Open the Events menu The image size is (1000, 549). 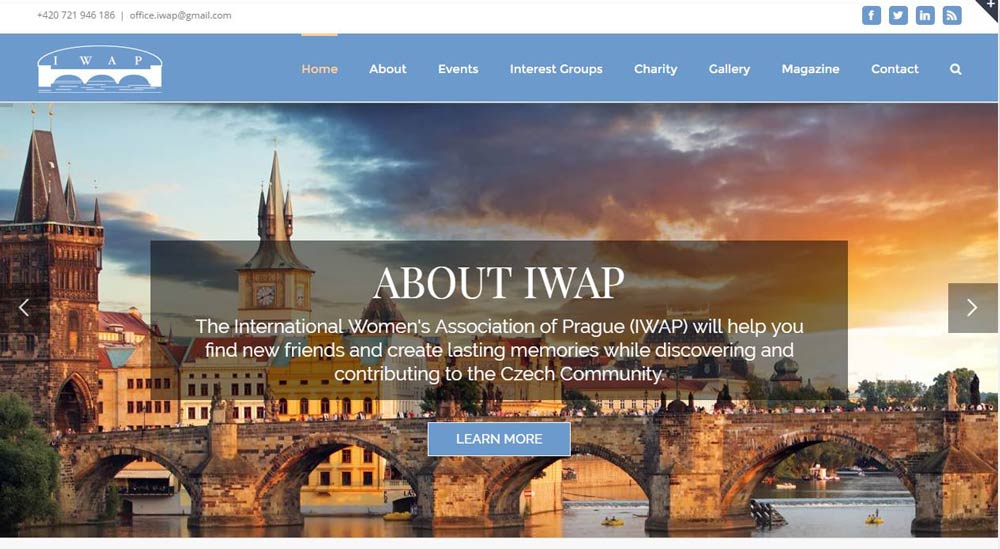tap(458, 69)
